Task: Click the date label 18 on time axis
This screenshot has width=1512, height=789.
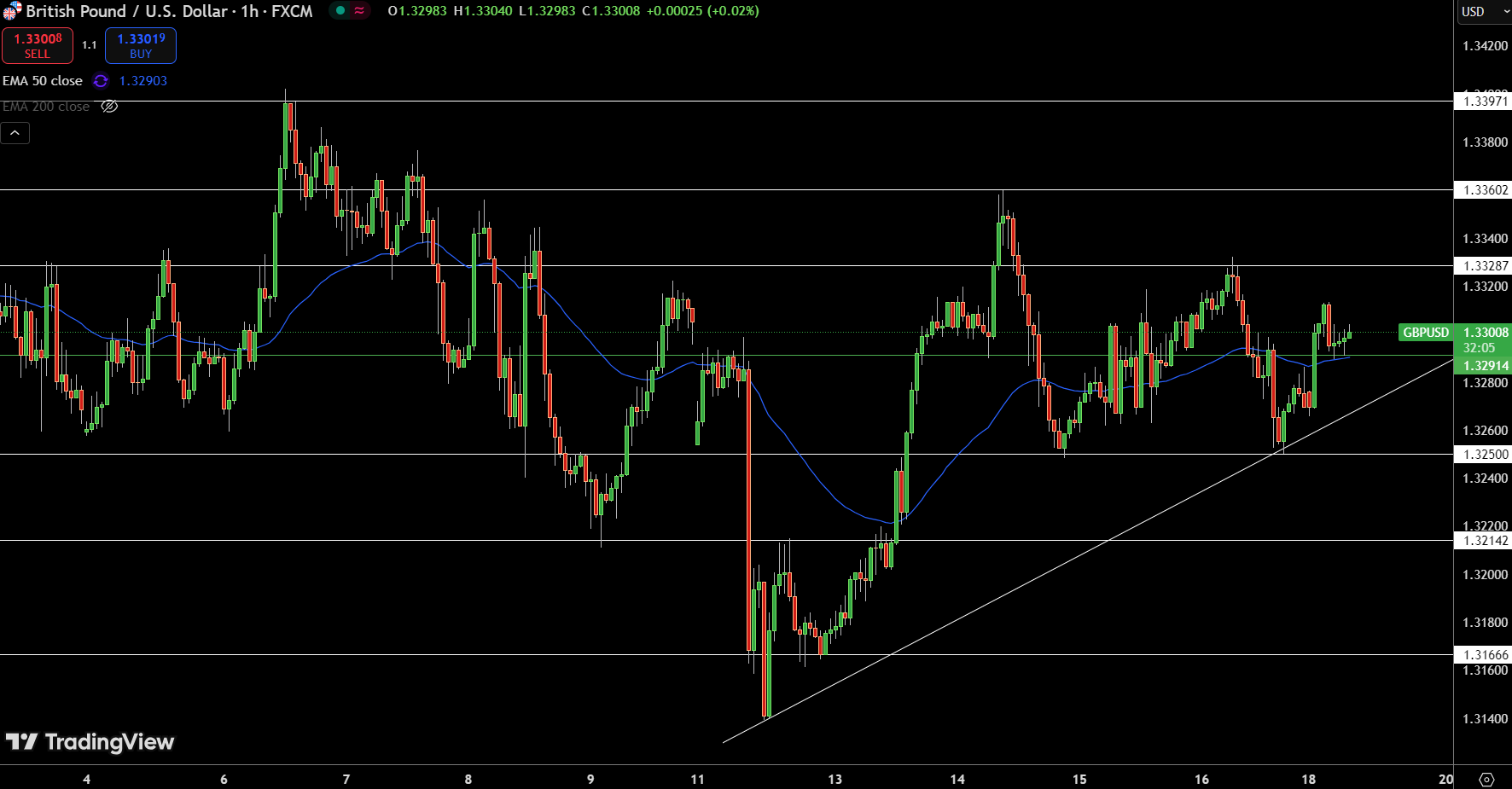Action: click(1309, 780)
